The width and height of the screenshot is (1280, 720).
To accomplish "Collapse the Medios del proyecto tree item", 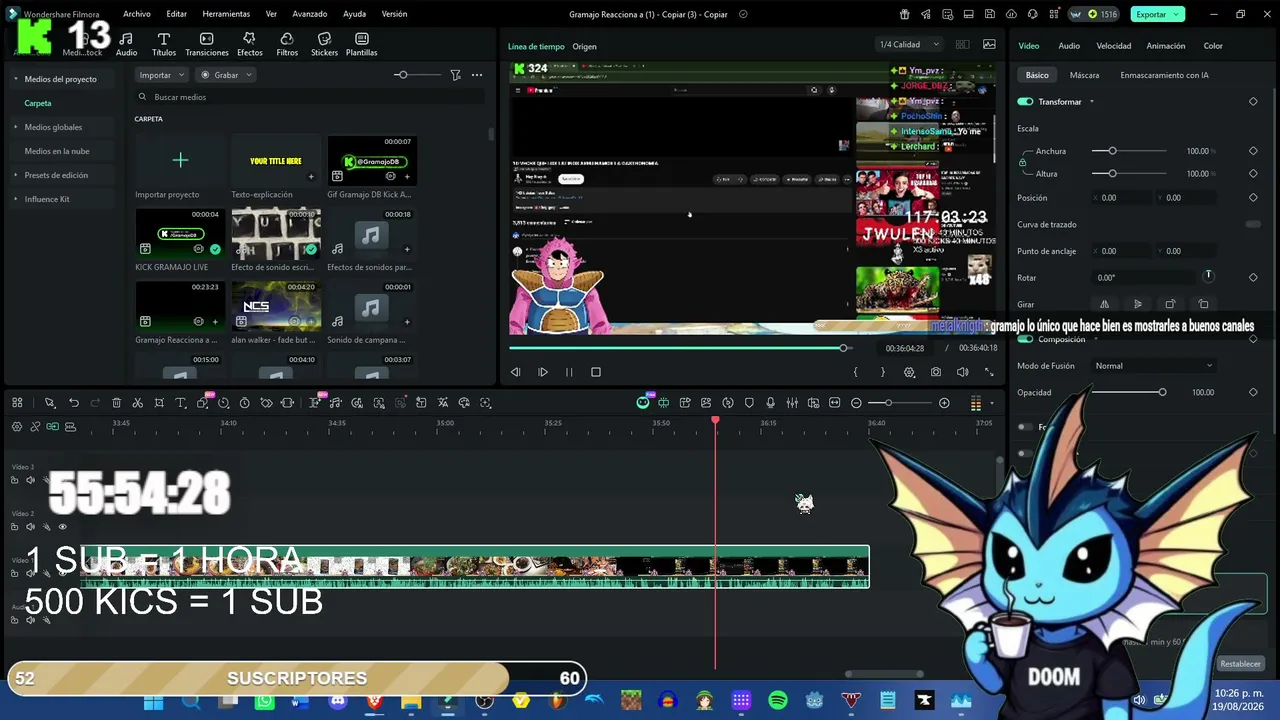I will pyautogui.click(x=16, y=79).
